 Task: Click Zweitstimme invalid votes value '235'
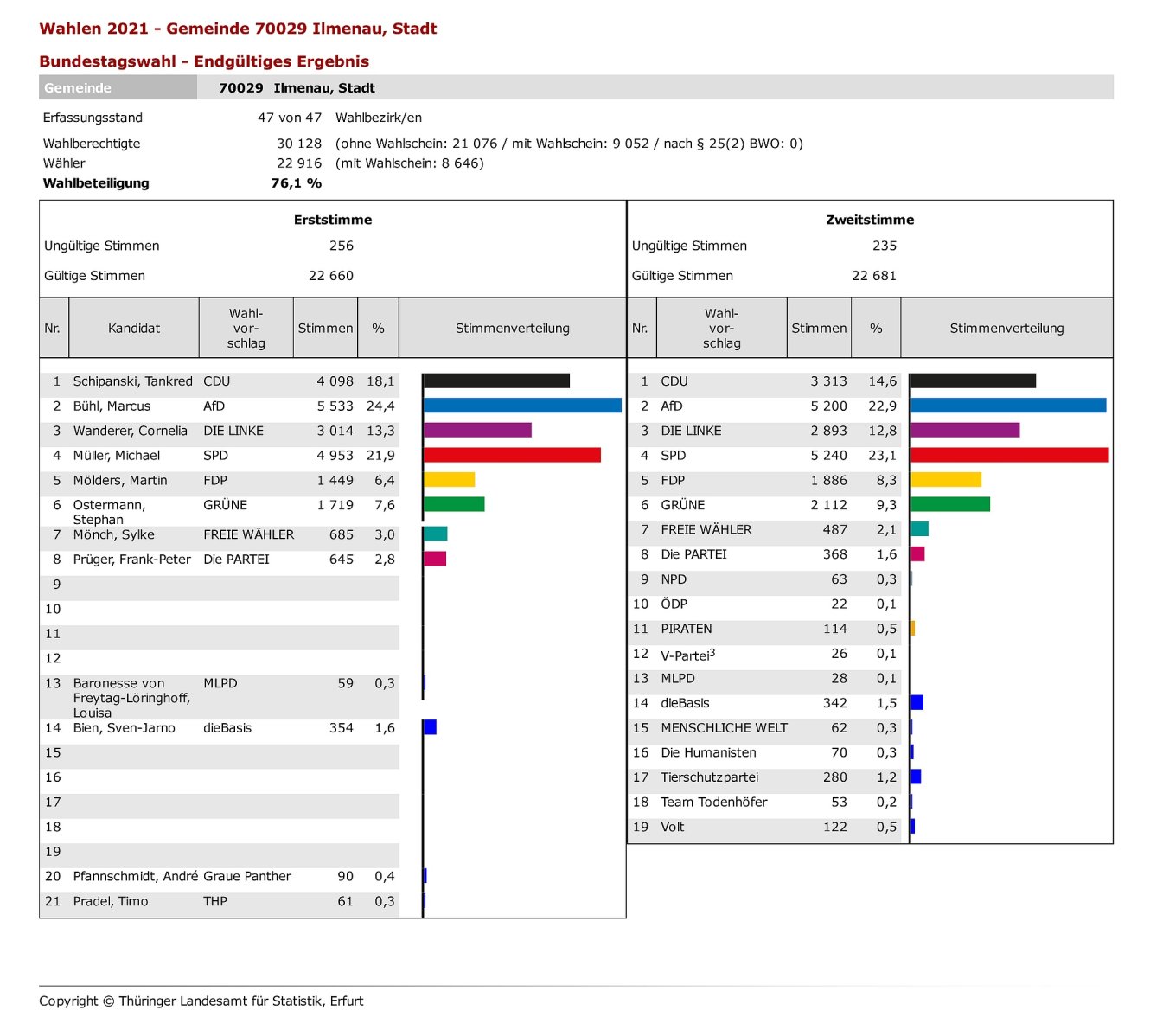[885, 246]
